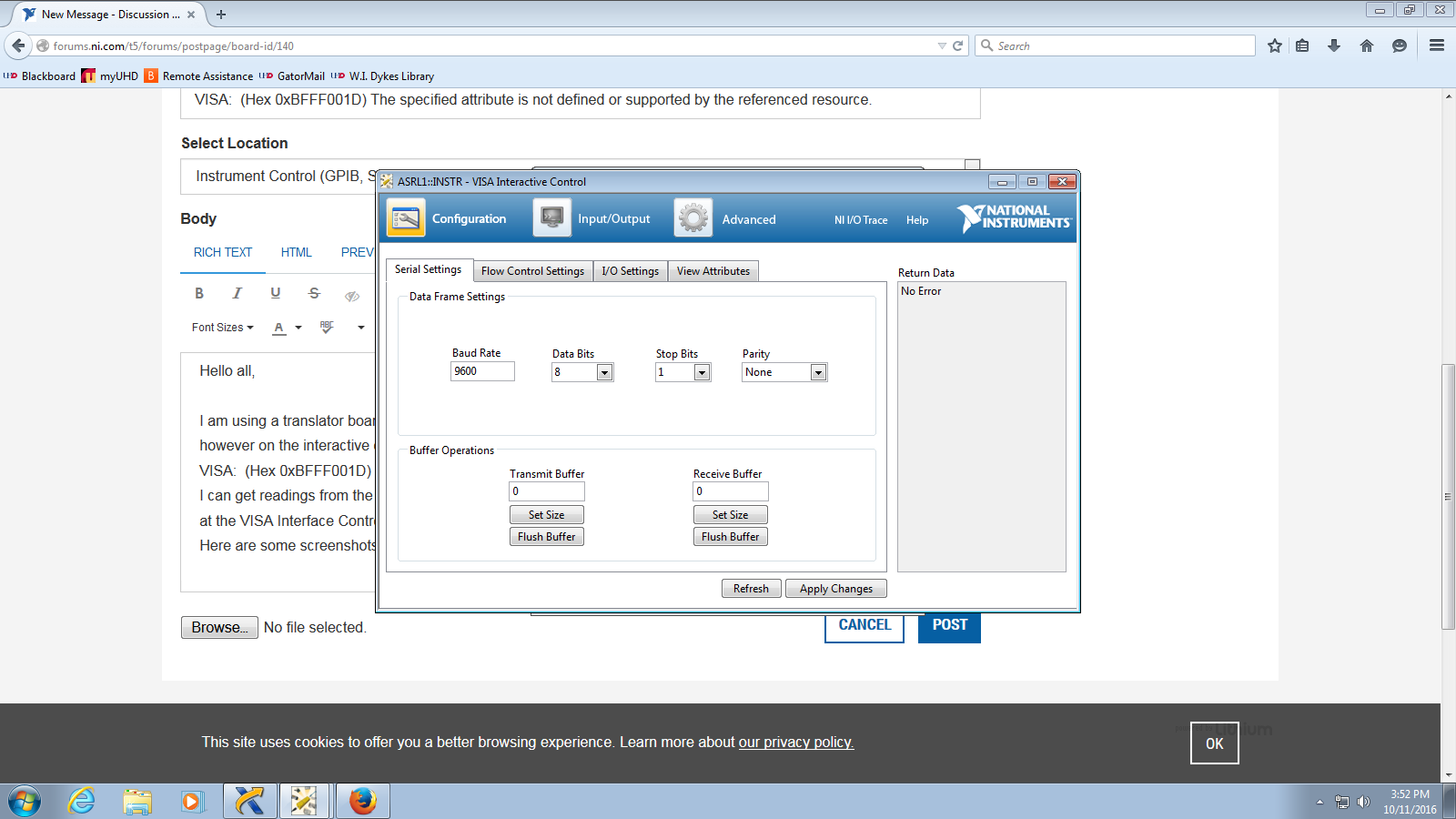Reload the page with the refresh icon
The height and width of the screenshot is (819, 1456).
point(957,45)
